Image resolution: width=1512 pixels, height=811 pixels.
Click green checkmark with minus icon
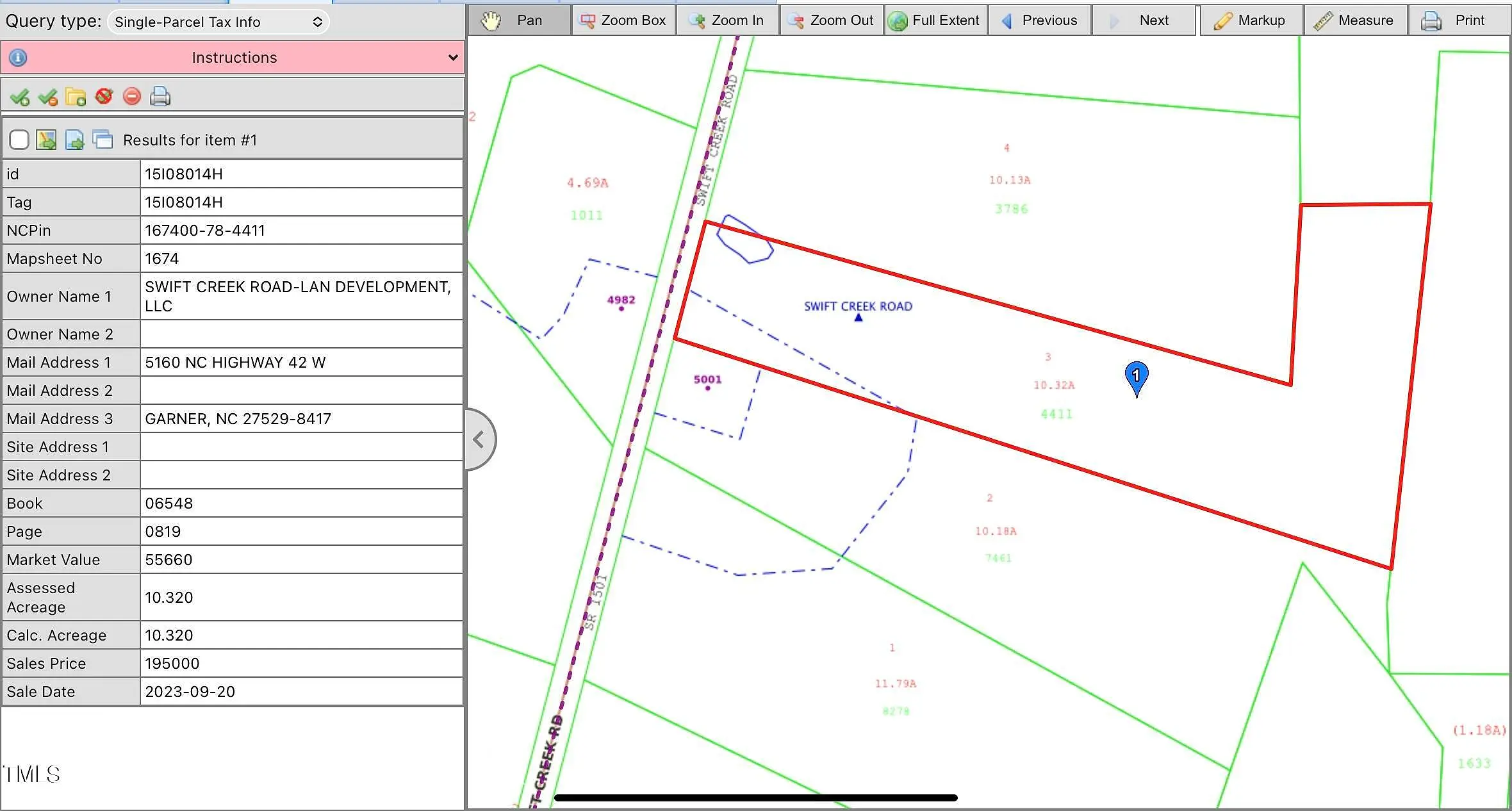[x=48, y=97]
